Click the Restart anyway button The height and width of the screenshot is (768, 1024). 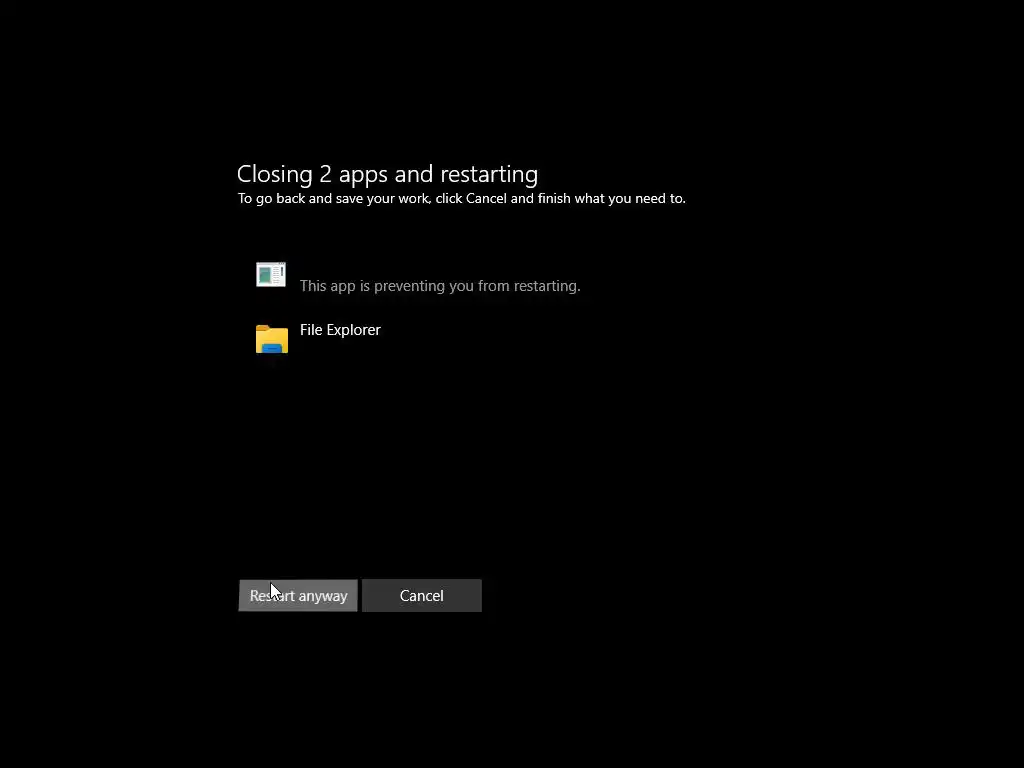click(x=298, y=596)
